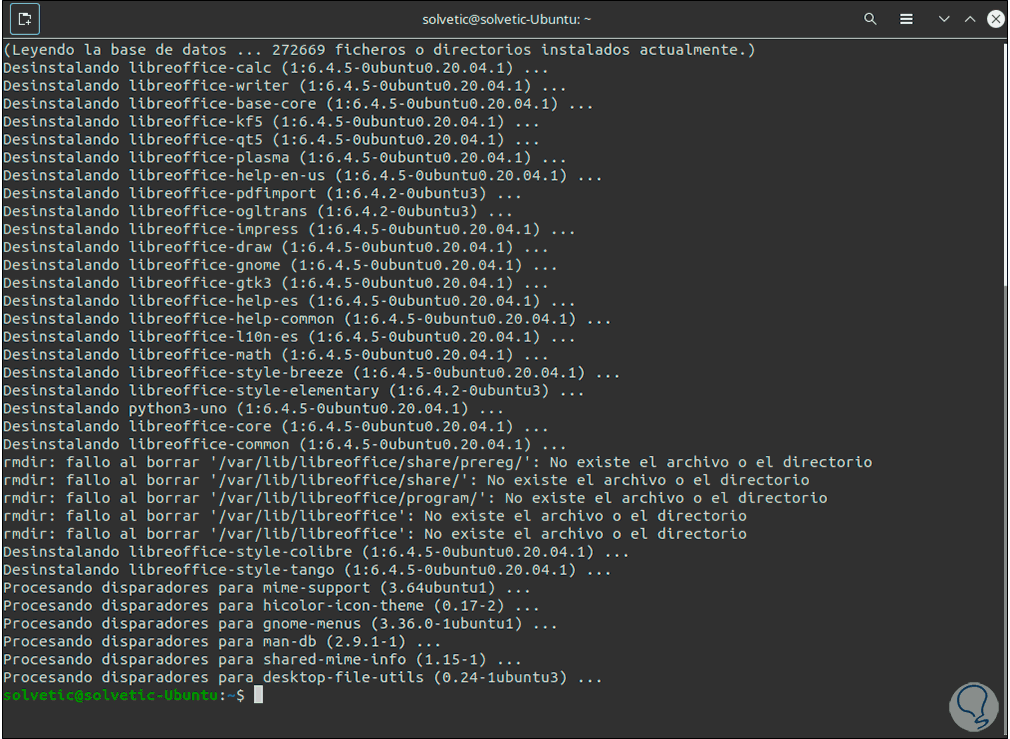Click the "Leyendo la base de datos" line

click(379, 49)
